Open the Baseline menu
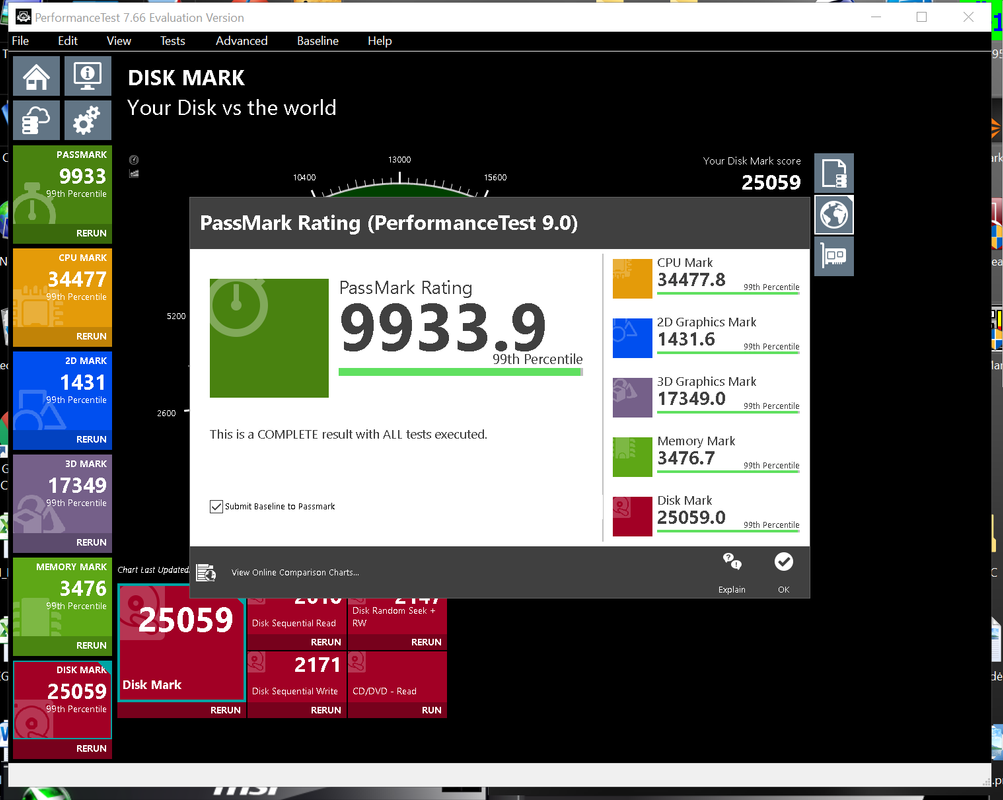This screenshot has height=800, width=1003. (318, 41)
